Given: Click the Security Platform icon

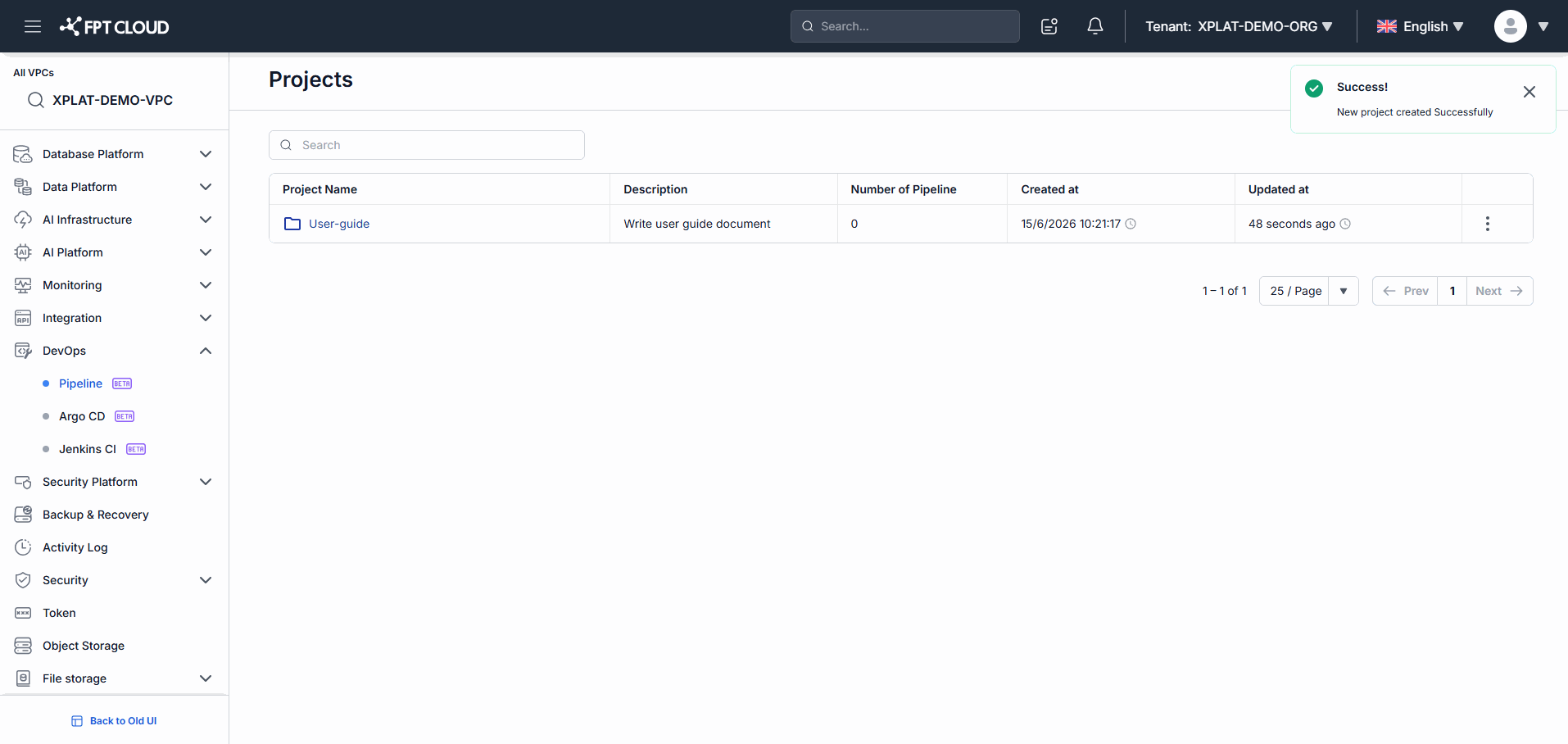Looking at the screenshot, I should (x=23, y=482).
